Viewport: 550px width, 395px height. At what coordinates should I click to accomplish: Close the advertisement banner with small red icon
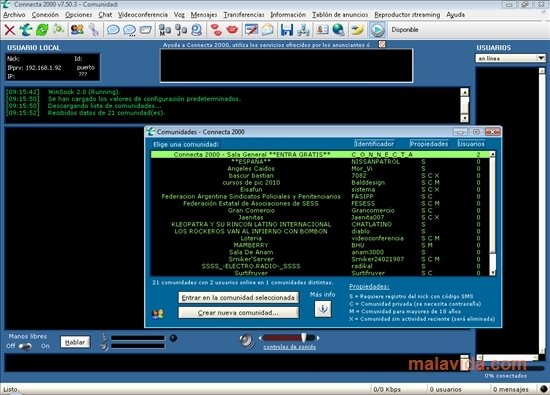pos(382,44)
